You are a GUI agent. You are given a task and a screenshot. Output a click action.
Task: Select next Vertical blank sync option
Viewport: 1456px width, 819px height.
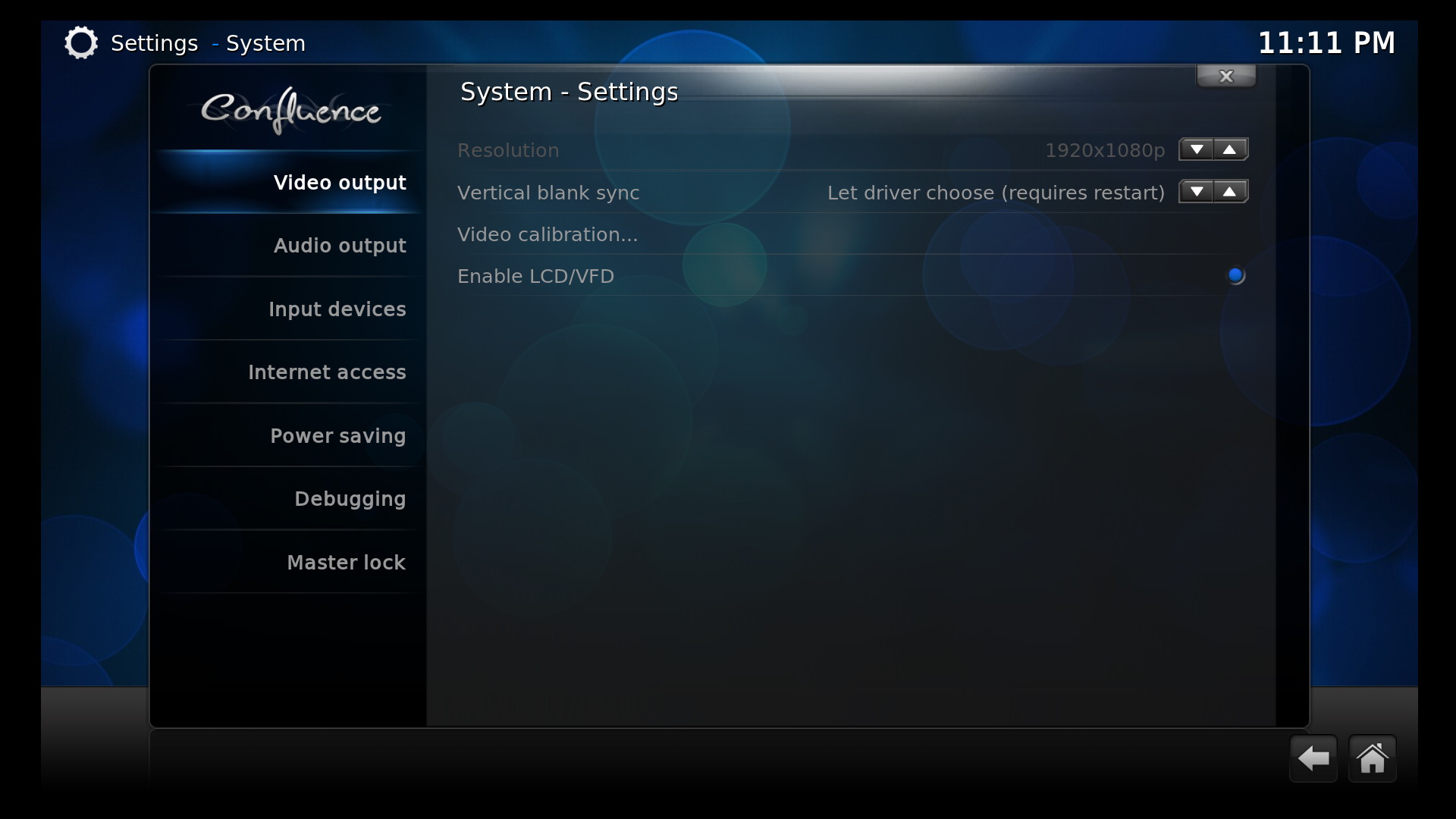click(x=1230, y=192)
